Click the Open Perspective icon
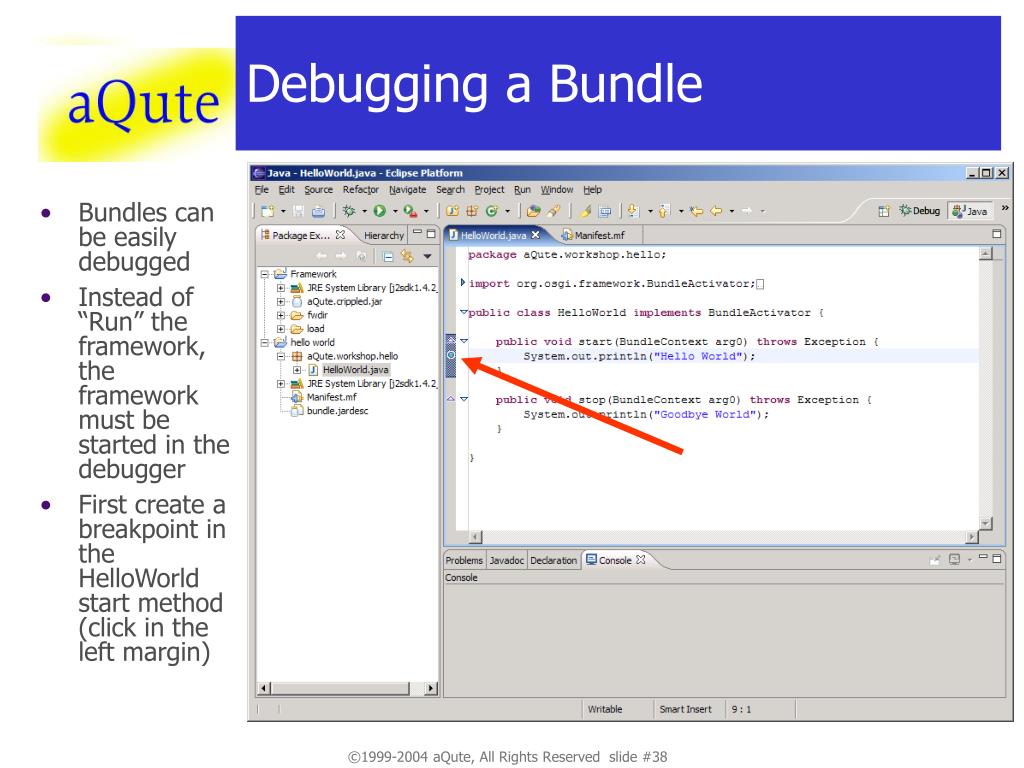1024x768 pixels. point(884,211)
